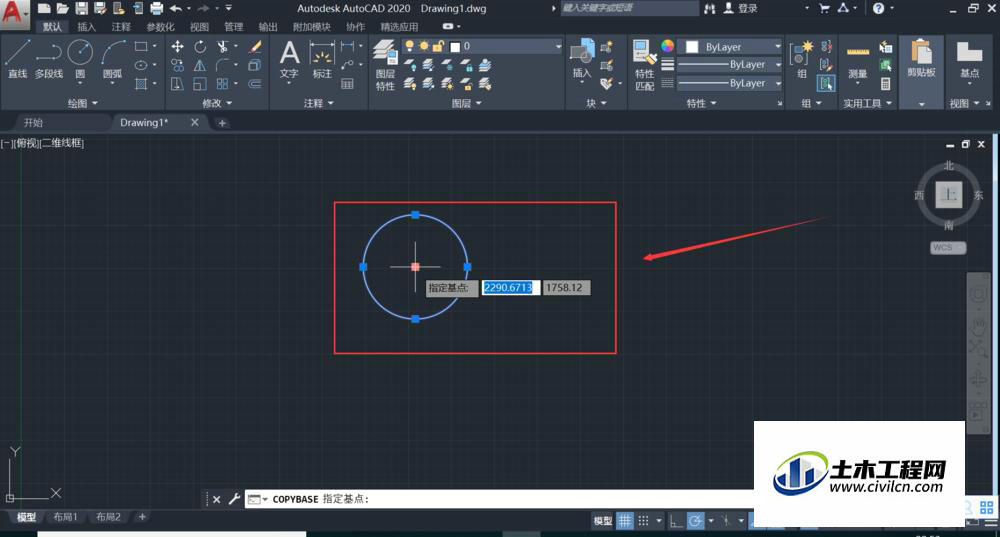Screen dimensions: 1000x537
Task: Click Match Properties (特性匹配) icon
Action: pyautogui.click(x=645, y=65)
